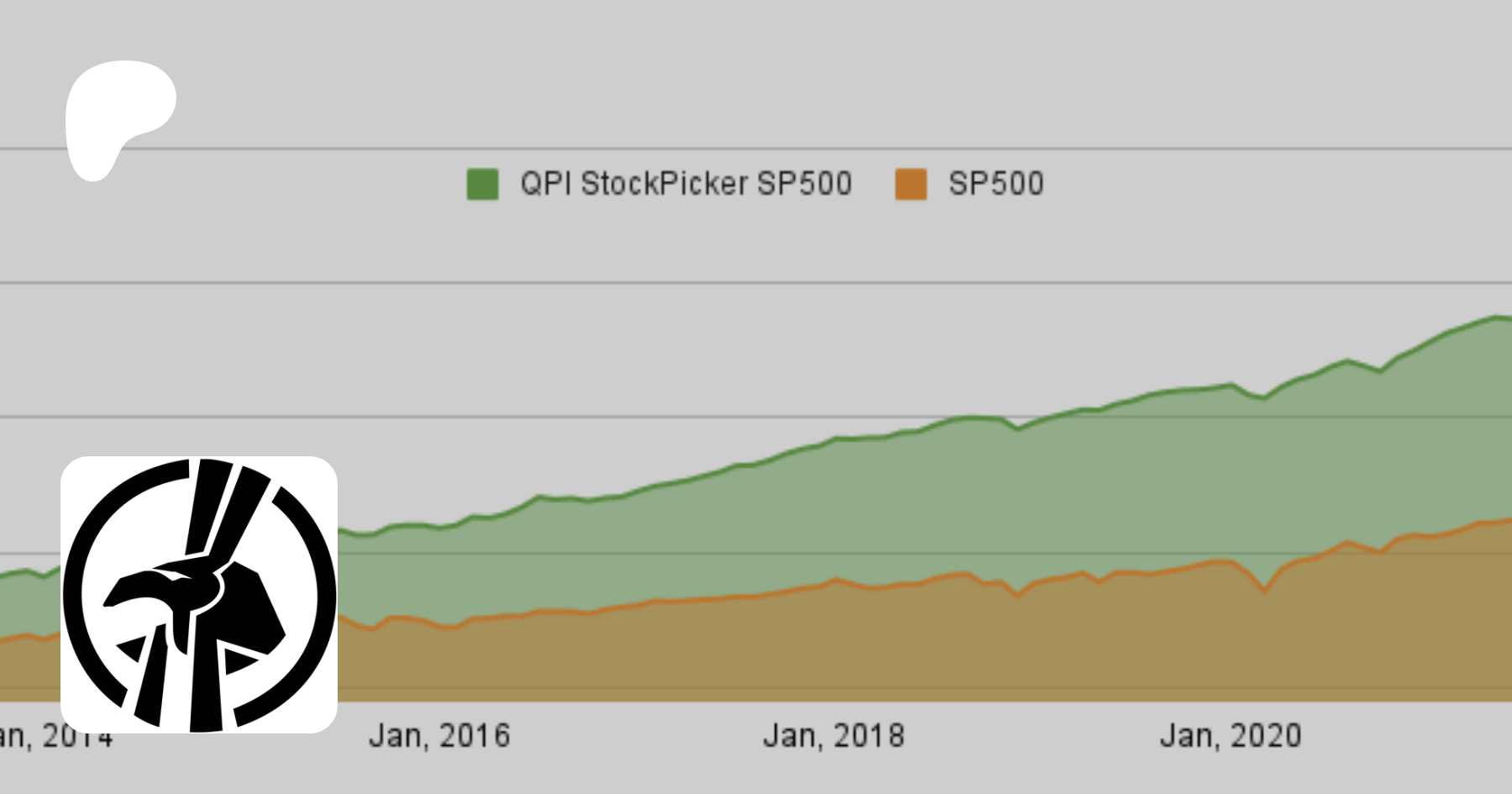The width and height of the screenshot is (1512, 794).
Task: Click the green line above Jan, 2016
Action: point(439,528)
